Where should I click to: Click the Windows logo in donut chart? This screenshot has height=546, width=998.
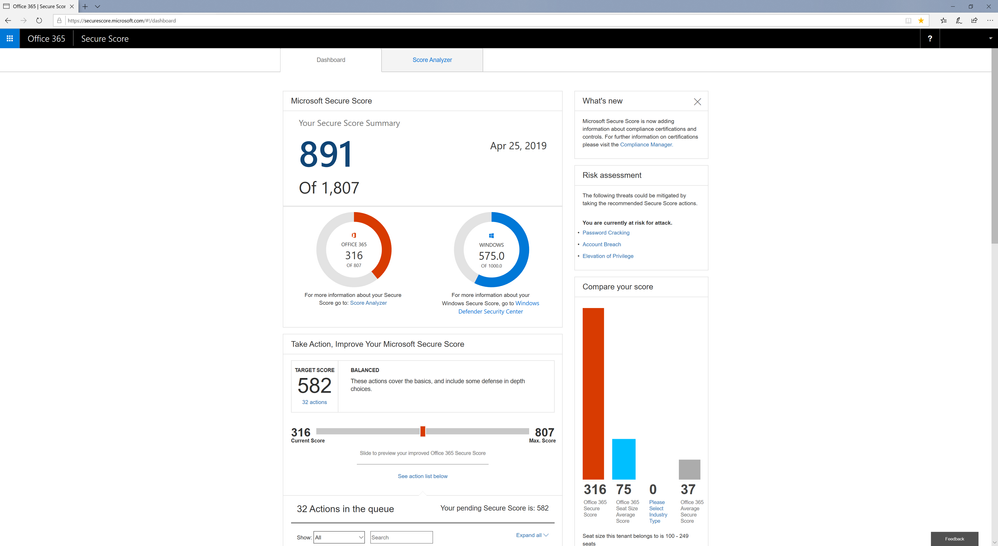(491, 235)
